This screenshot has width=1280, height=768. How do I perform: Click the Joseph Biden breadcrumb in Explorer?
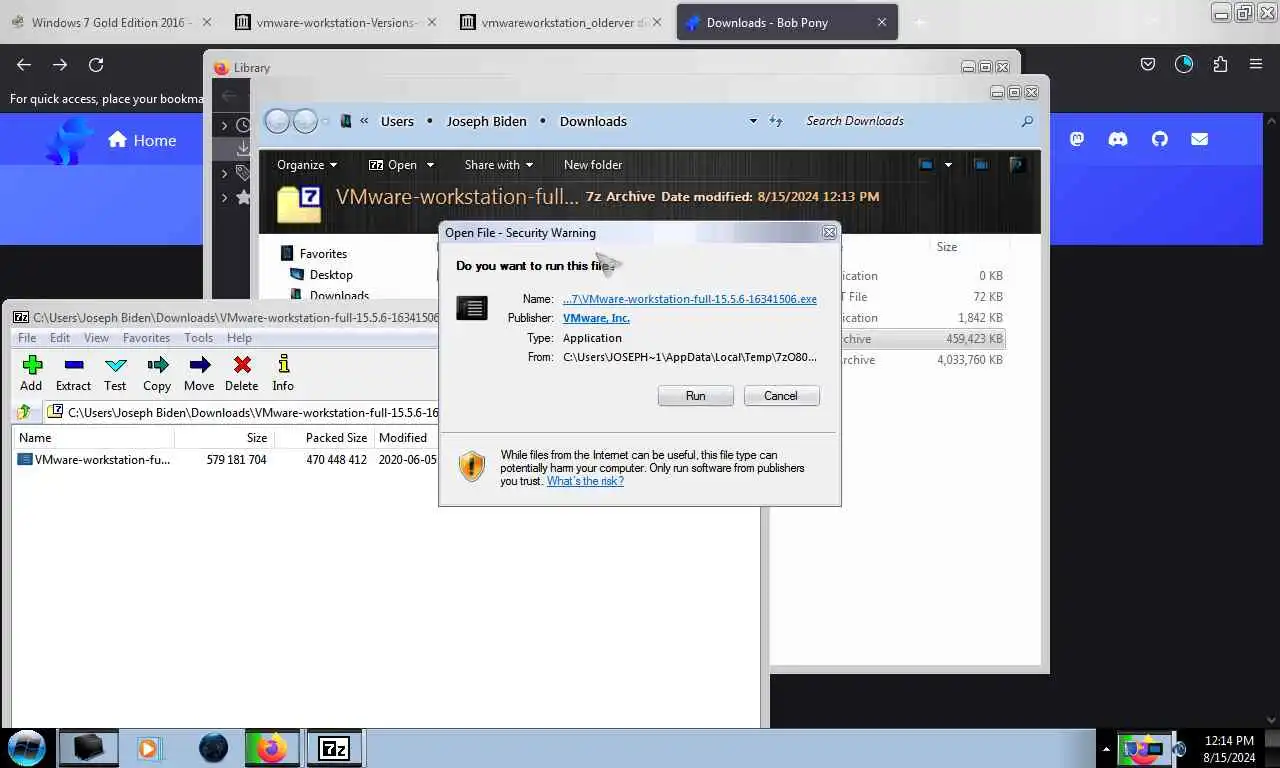point(486,121)
